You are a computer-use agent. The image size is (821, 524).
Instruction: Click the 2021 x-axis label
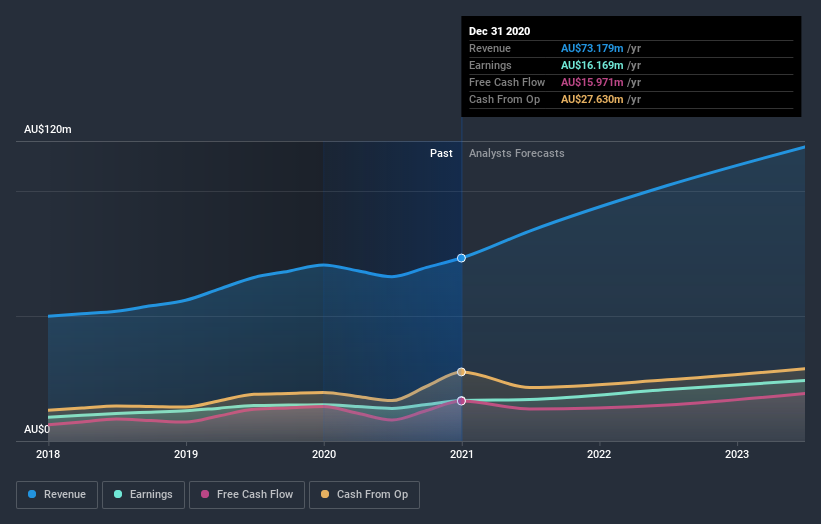click(461, 454)
